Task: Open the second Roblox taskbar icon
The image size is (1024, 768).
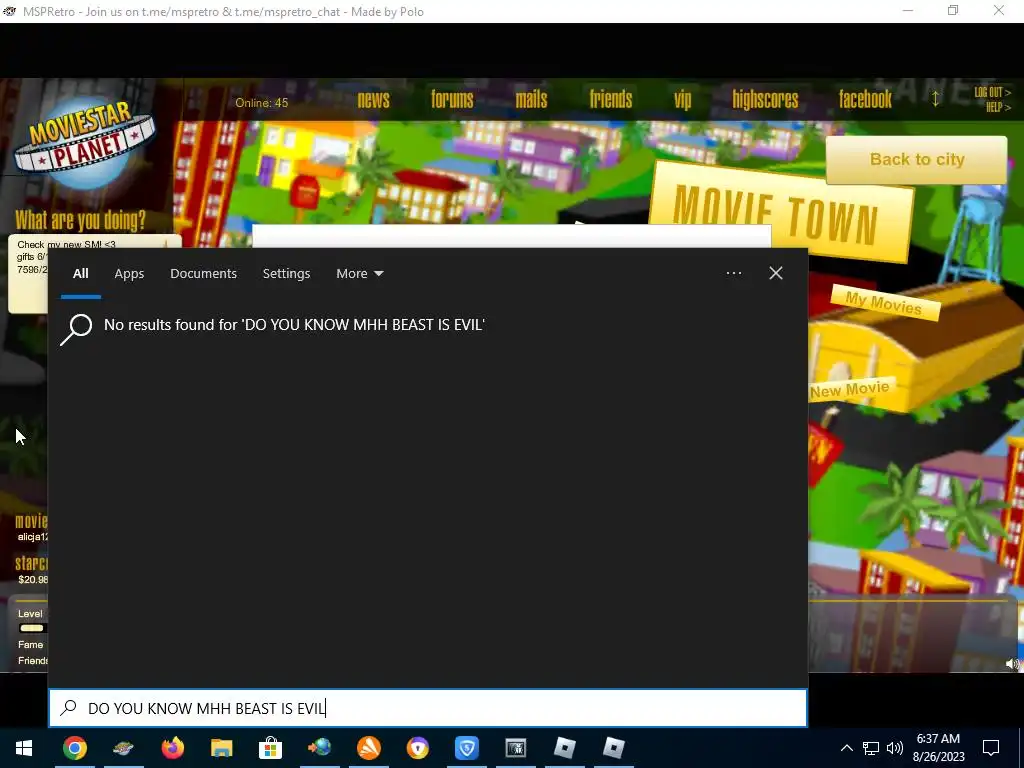Action: pyautogui.click(x=613, y=748)
